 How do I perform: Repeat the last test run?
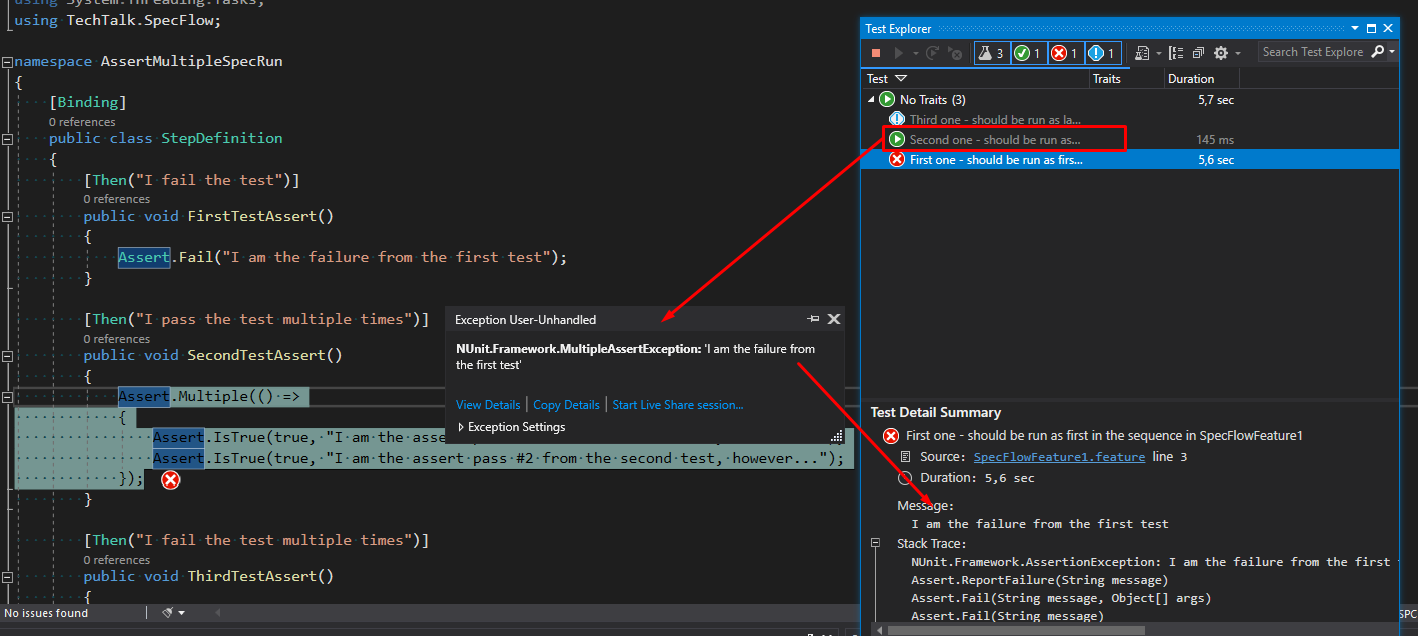point(932,52)
